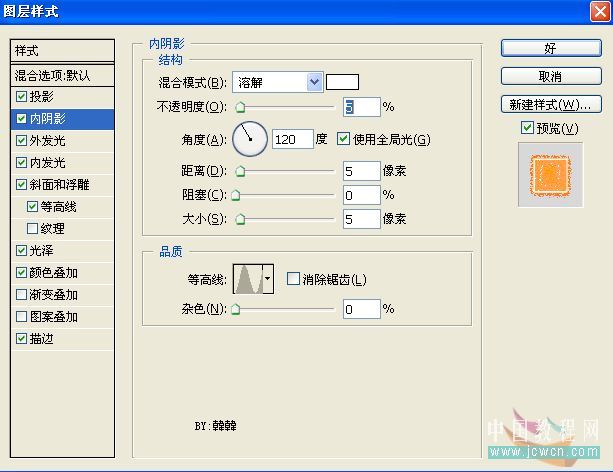Click 新建样式(W)... new style button
This screenshot has width=613, height=472.
click(x=551, y=104)
